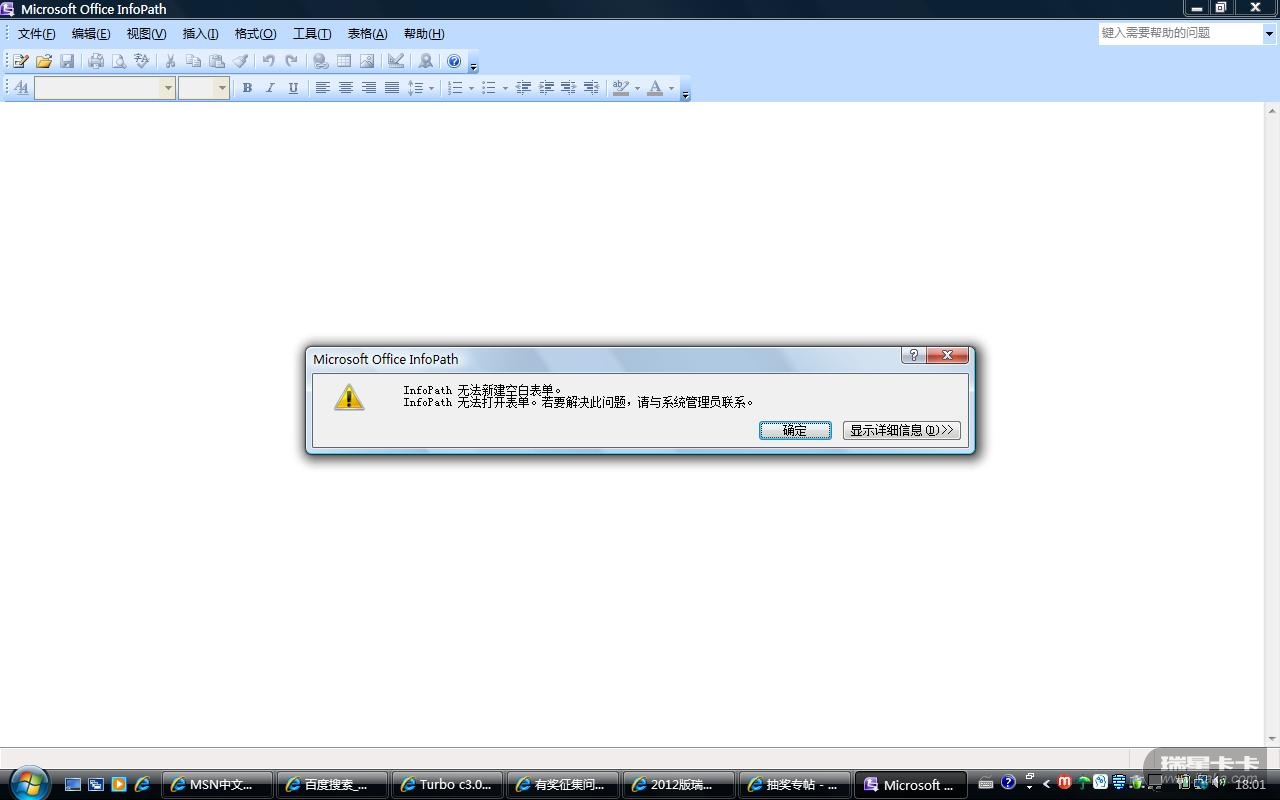Click the Open folder toolbar icon
Screen dimensions: 1280x800
click(x=44, y=61)
